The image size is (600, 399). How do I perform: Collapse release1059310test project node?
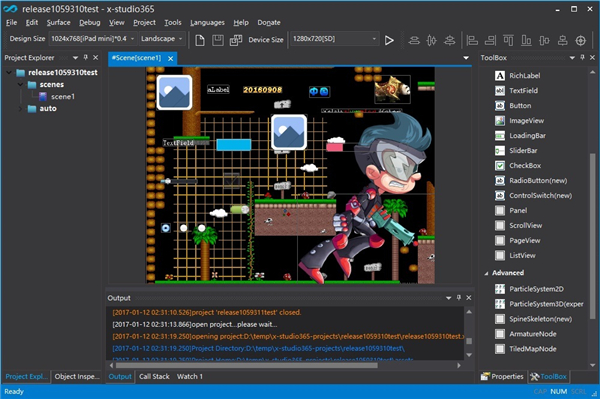[x=9, y=72]
